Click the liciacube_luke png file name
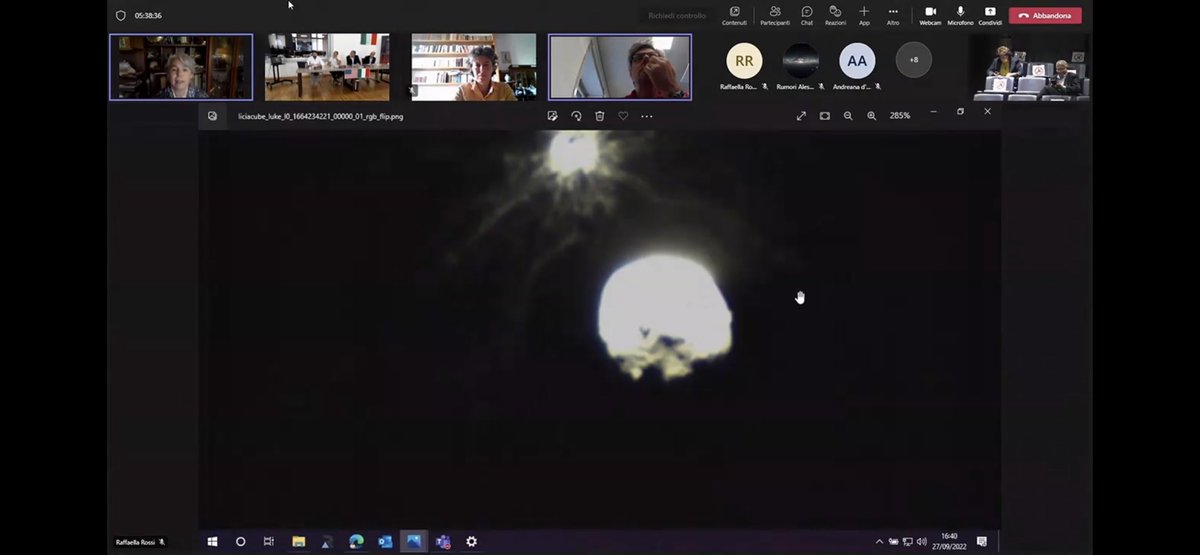 [x=320, y=116]
